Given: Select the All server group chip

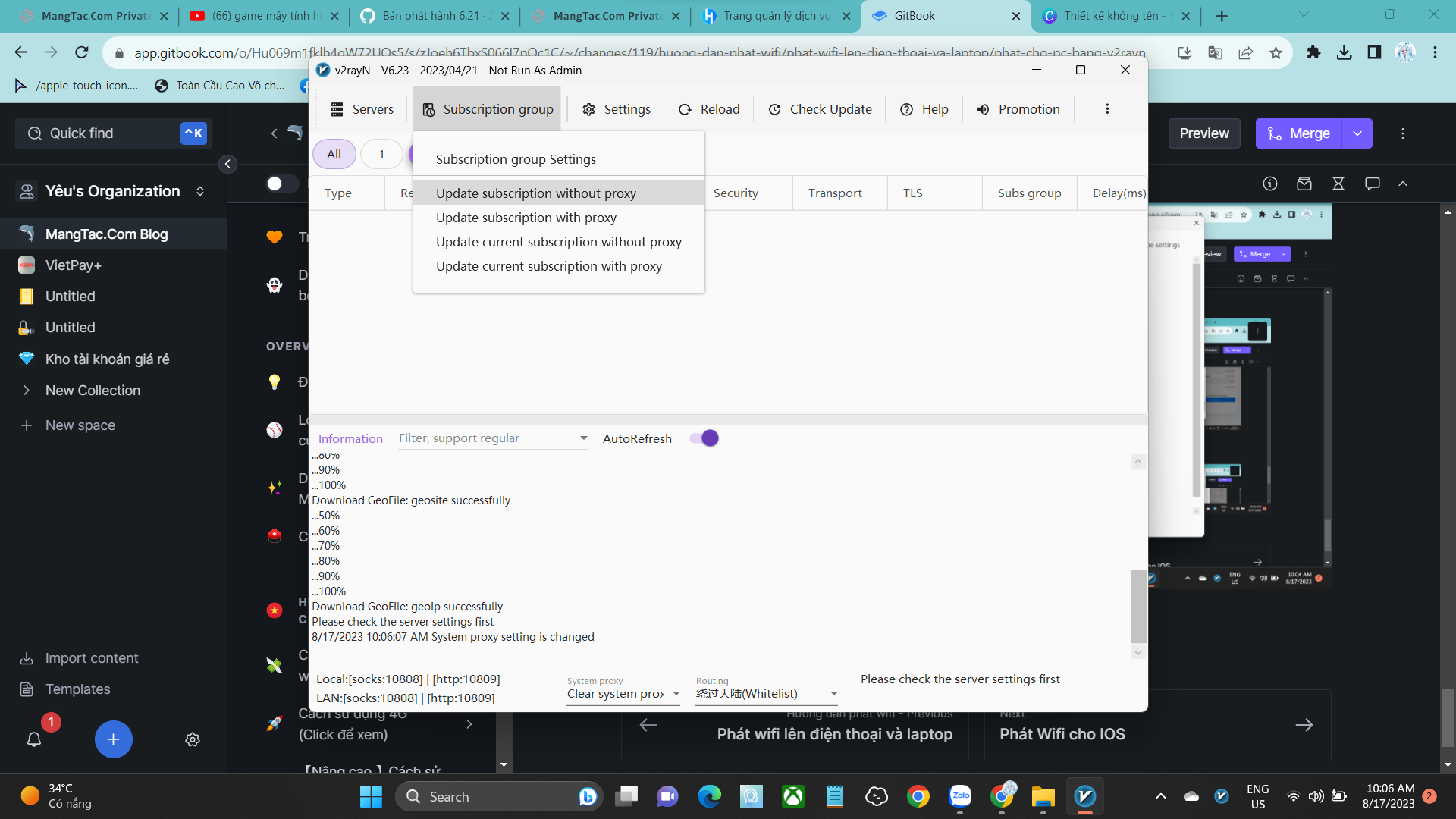Looking at the screenshot, I should click(x=334, y=154).
